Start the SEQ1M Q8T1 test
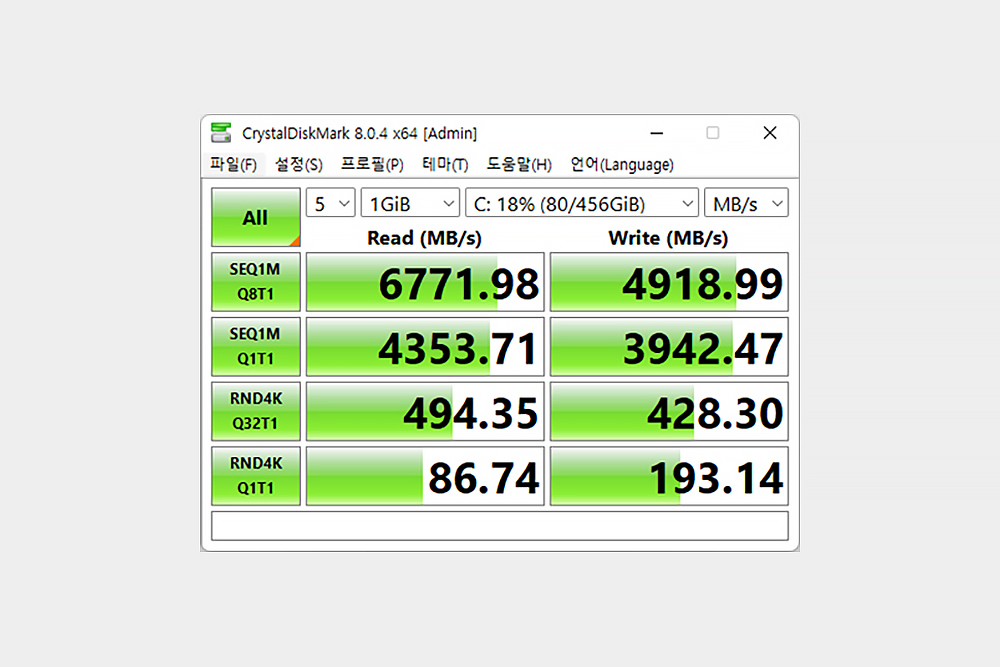The height and width of the screenshot is (667, 1000). (x=256, y=282)
